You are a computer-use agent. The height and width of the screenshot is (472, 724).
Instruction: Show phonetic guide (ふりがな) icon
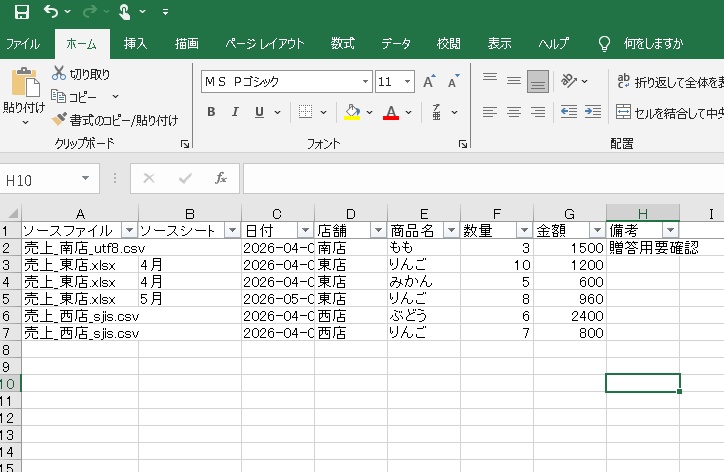click(436, 112)
